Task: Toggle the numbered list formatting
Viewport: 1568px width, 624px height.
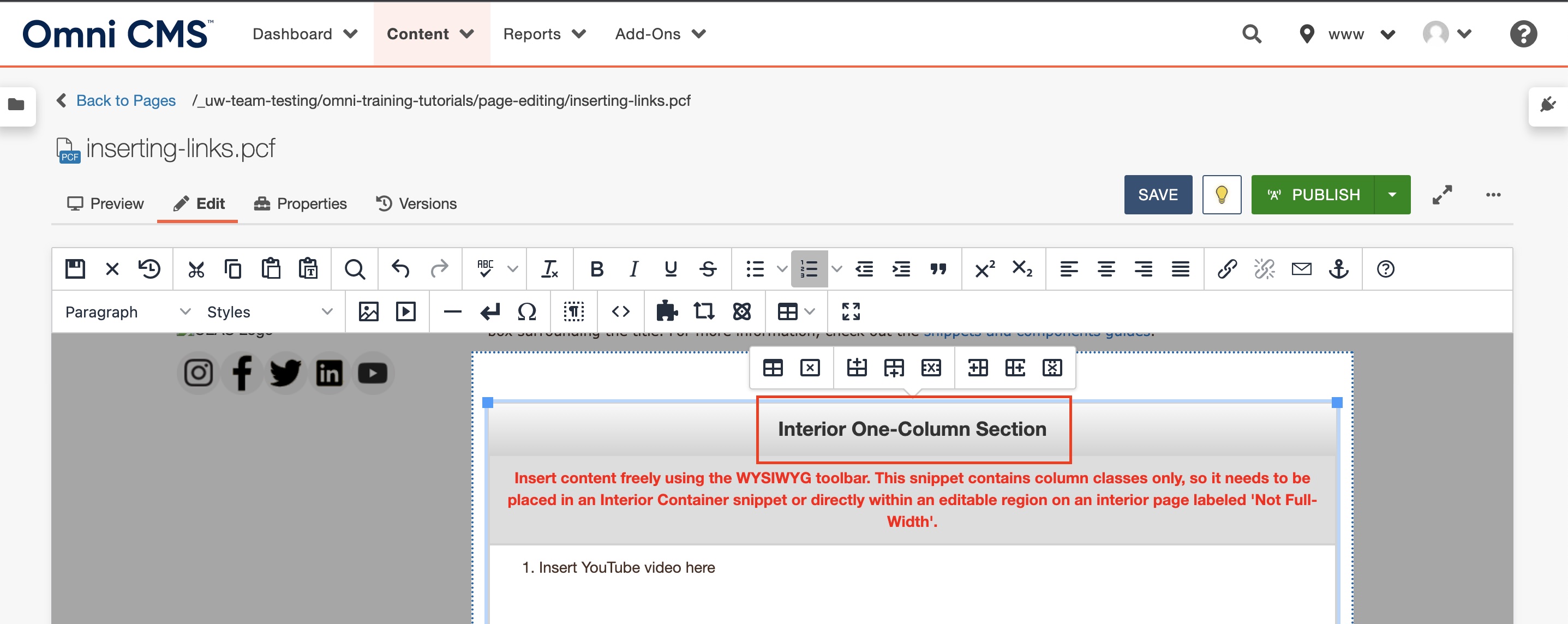Action: point(809,268)
